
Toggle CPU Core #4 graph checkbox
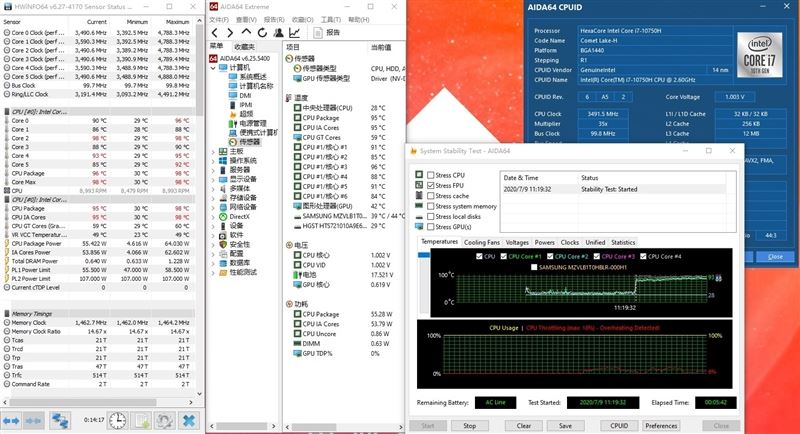click(643, 257)
